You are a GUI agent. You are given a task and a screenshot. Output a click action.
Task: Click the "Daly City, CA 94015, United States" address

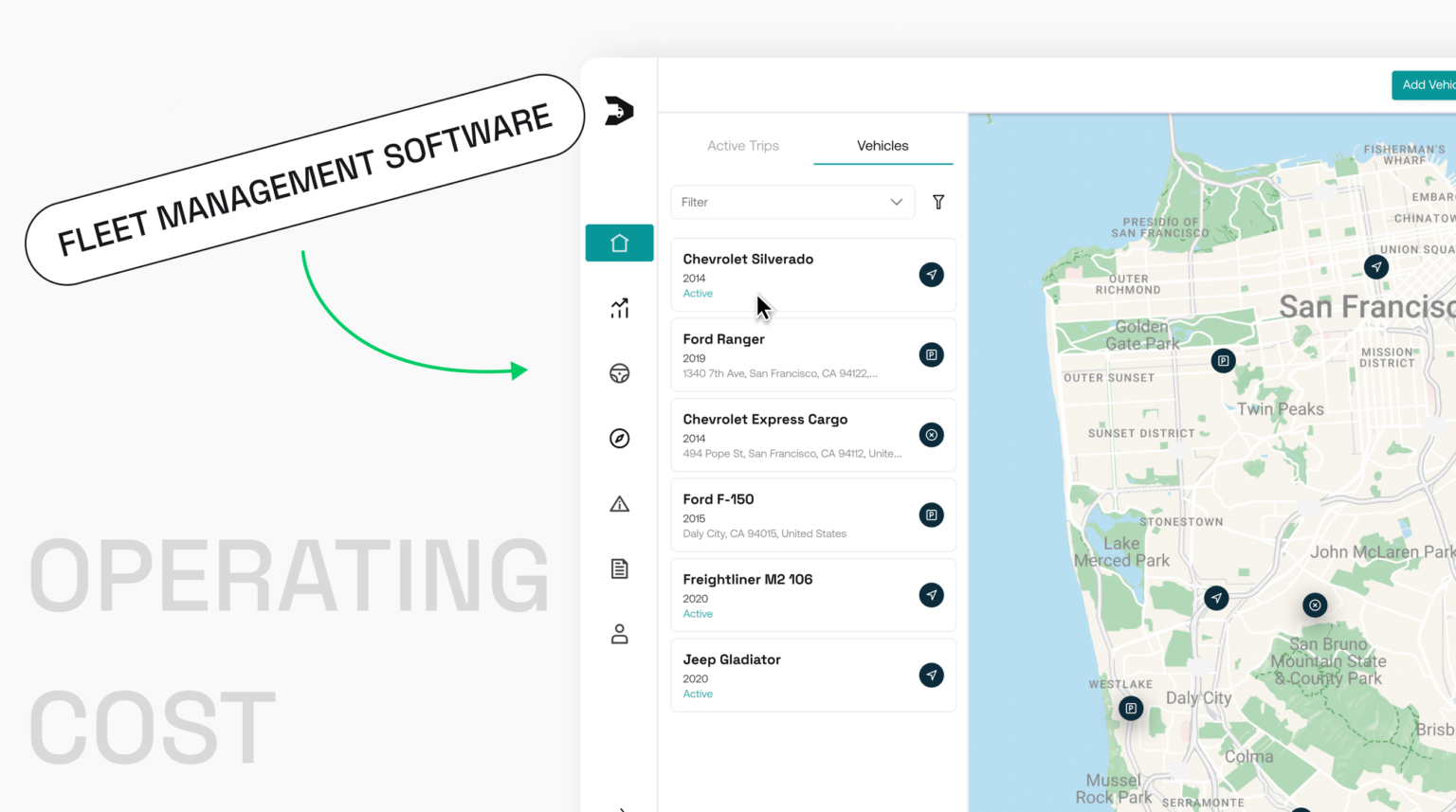764,533
